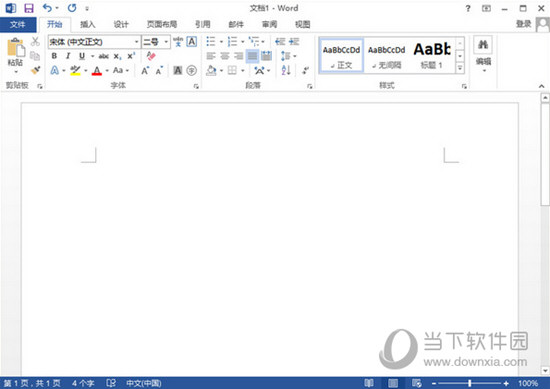Viewport: 550px width, 389px height.
Task: Apply the No Spacing style
Action: click(386, 56)
